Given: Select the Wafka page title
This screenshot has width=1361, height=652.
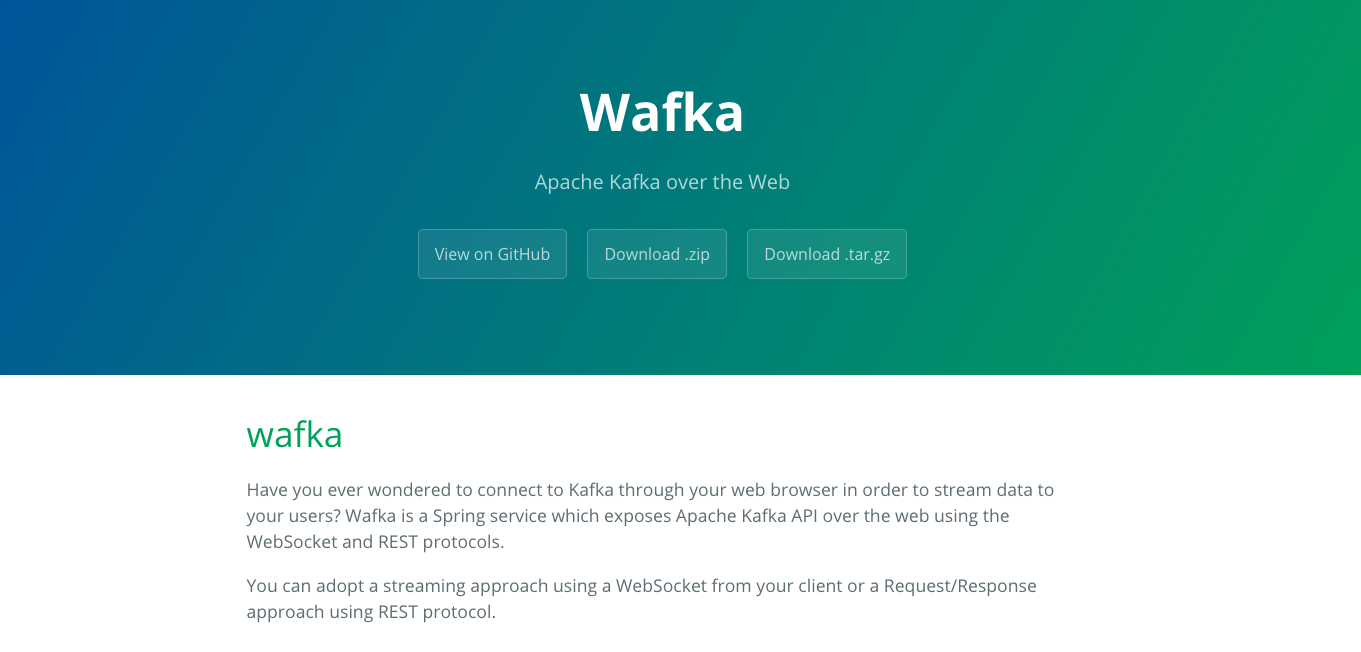Looking at the screenshot, I should (661, 112).
